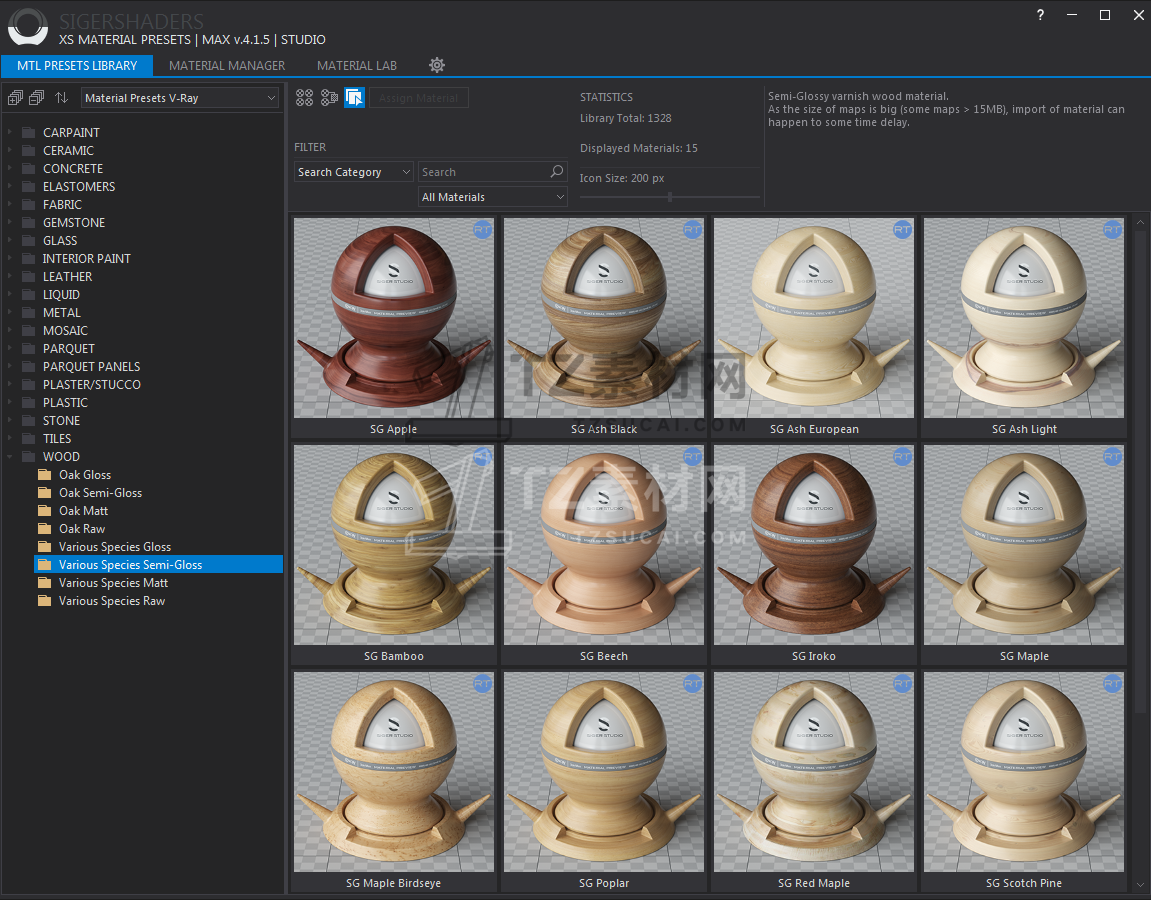The width and height of the screenshot is (1151, 900).
Task: Click the help question mark icon
Action: [1040, 15]
